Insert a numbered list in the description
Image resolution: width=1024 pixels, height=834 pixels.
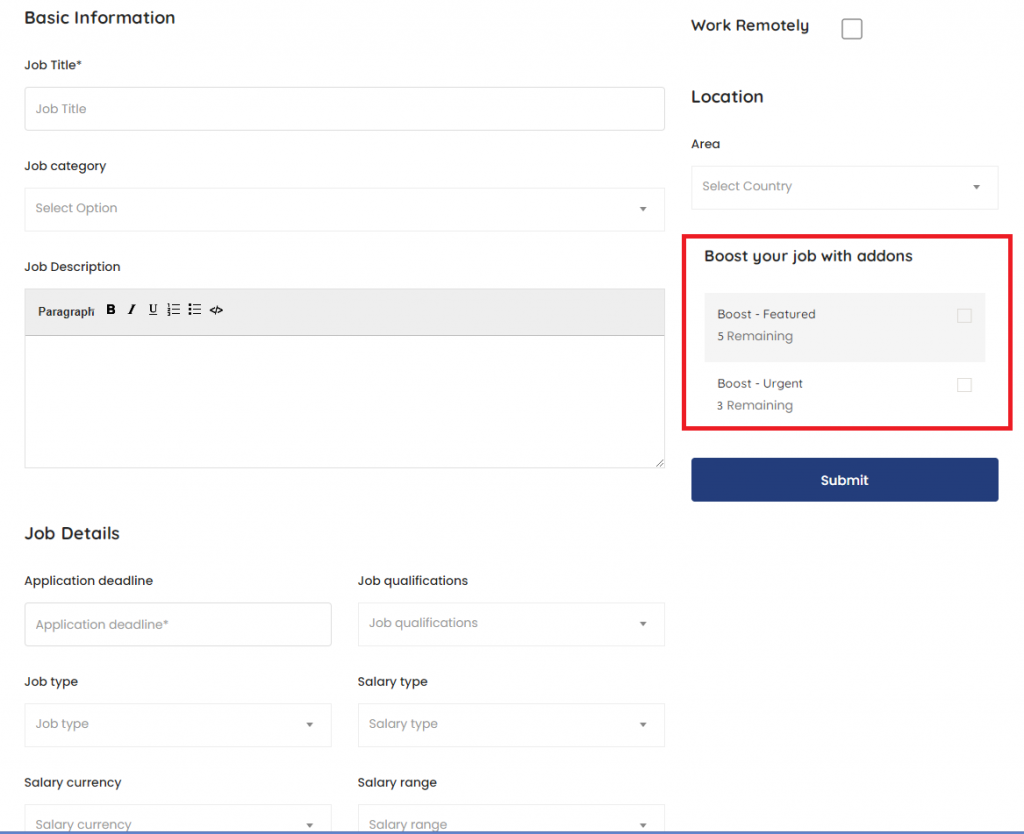[x=174, y=310]
